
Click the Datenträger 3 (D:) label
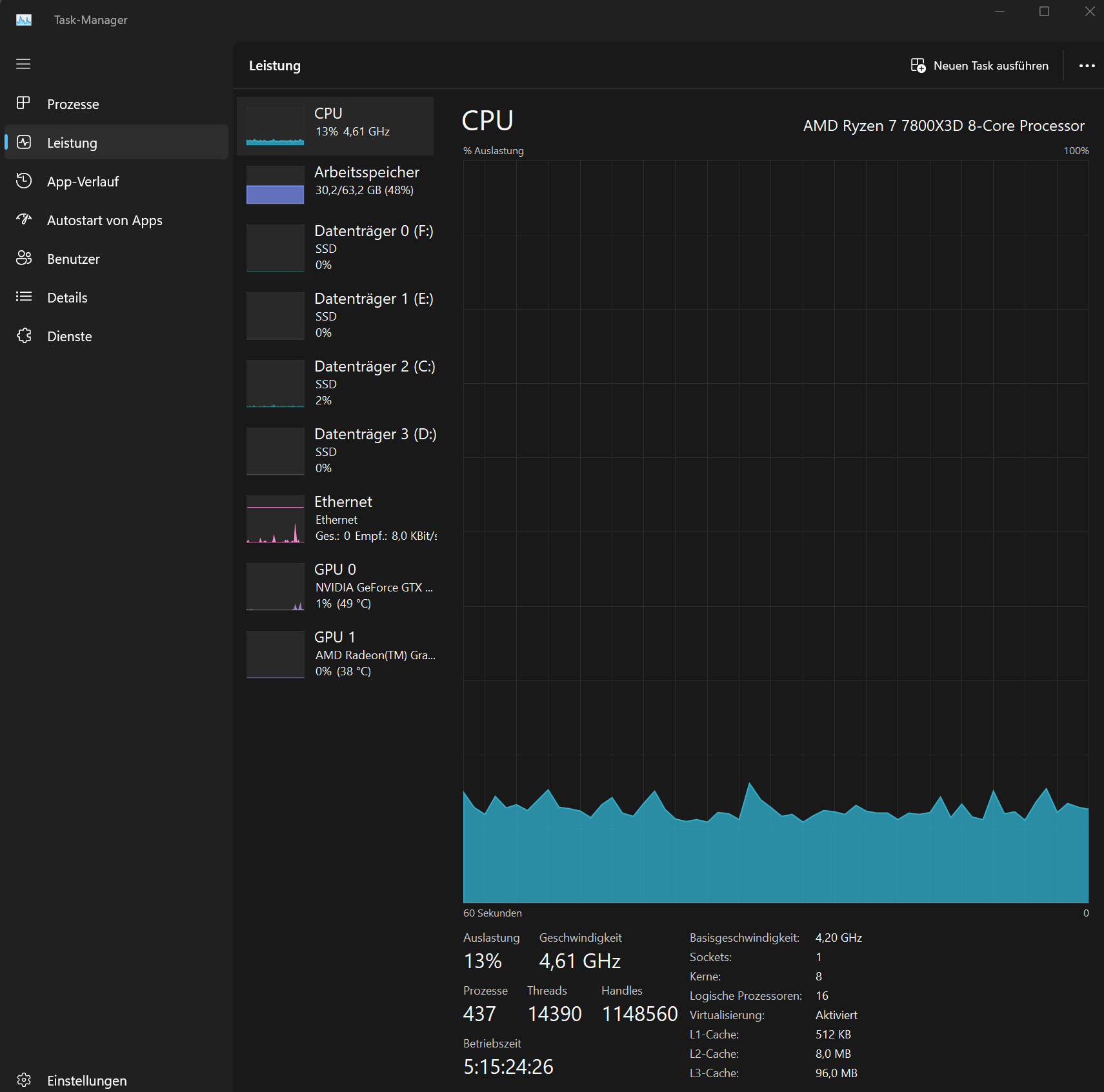(x=376, y=434)
